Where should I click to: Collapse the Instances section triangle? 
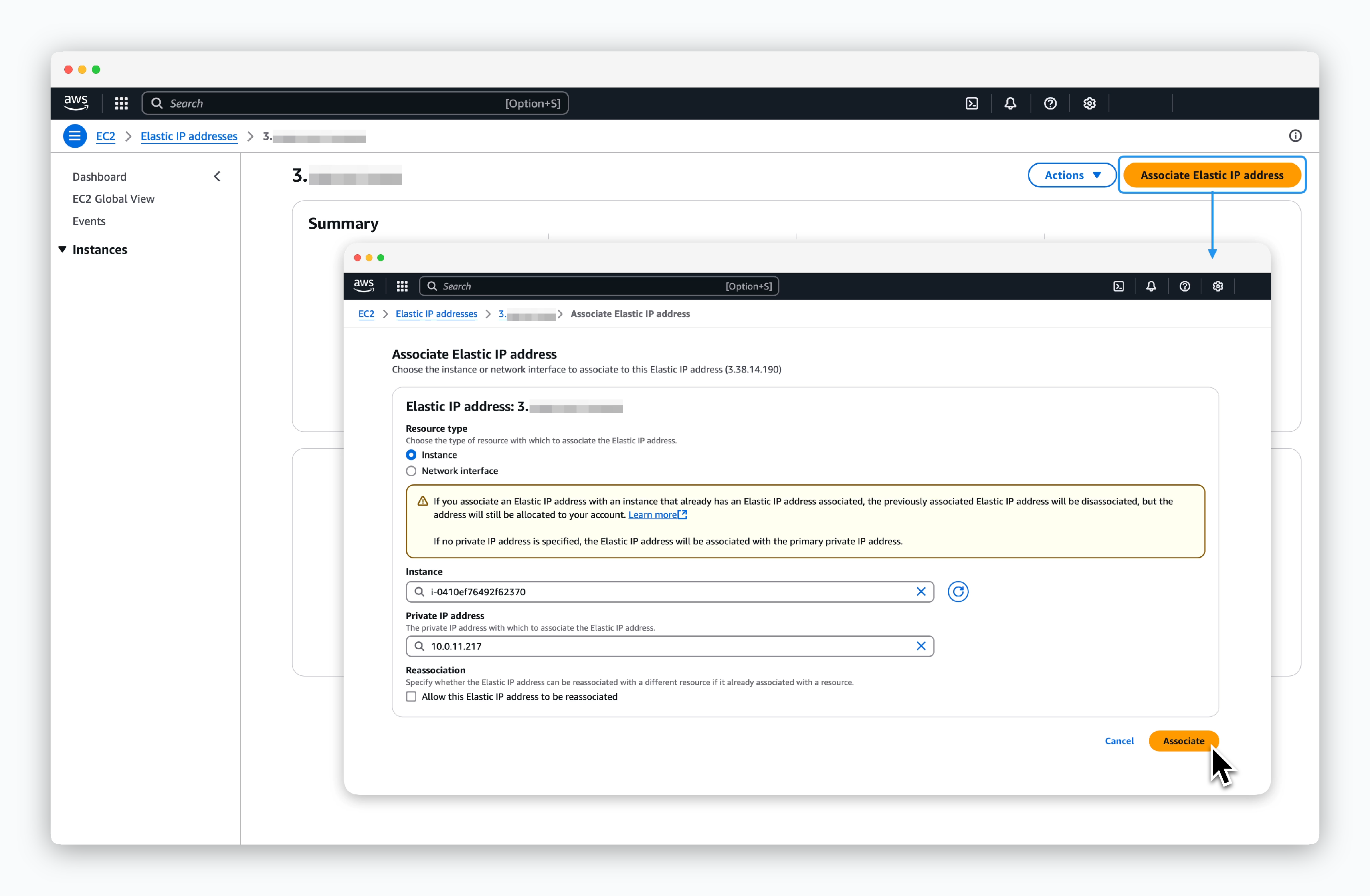[62, 249]
